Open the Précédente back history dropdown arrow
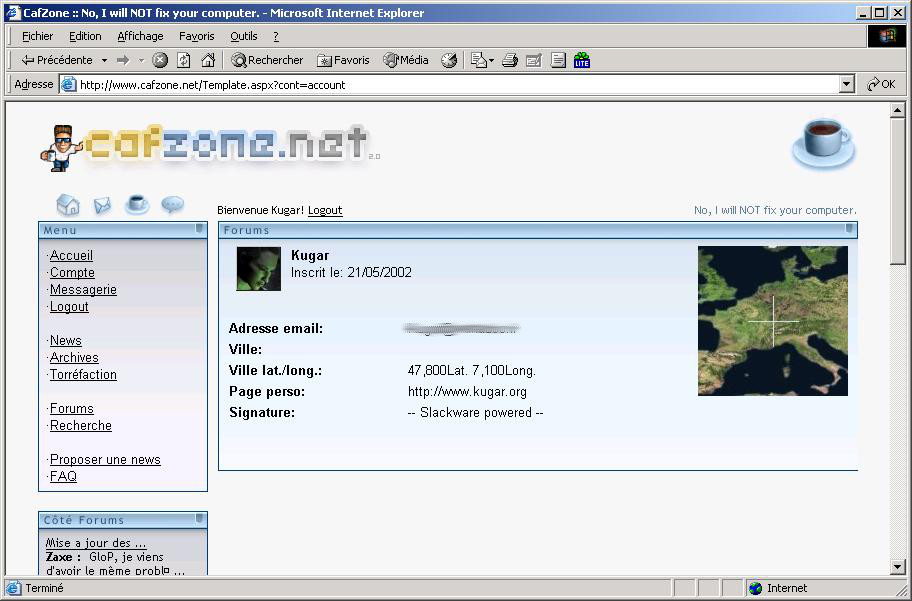This screenshot has width=912, height=601. click(x=104, y=60)
